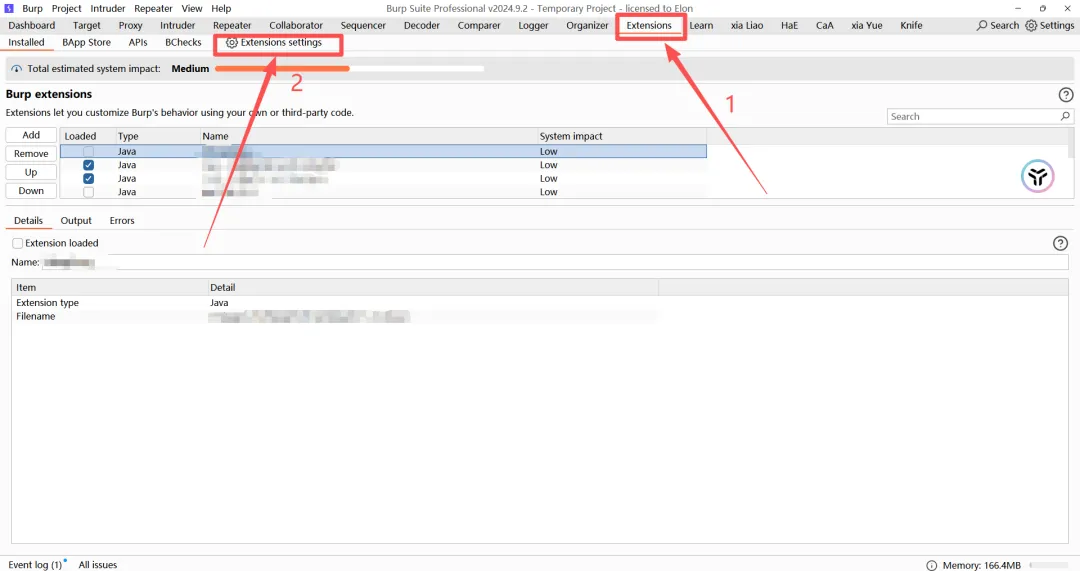Click the system impact gauge icon
The image size is (1080, 571).
[17, 69]
